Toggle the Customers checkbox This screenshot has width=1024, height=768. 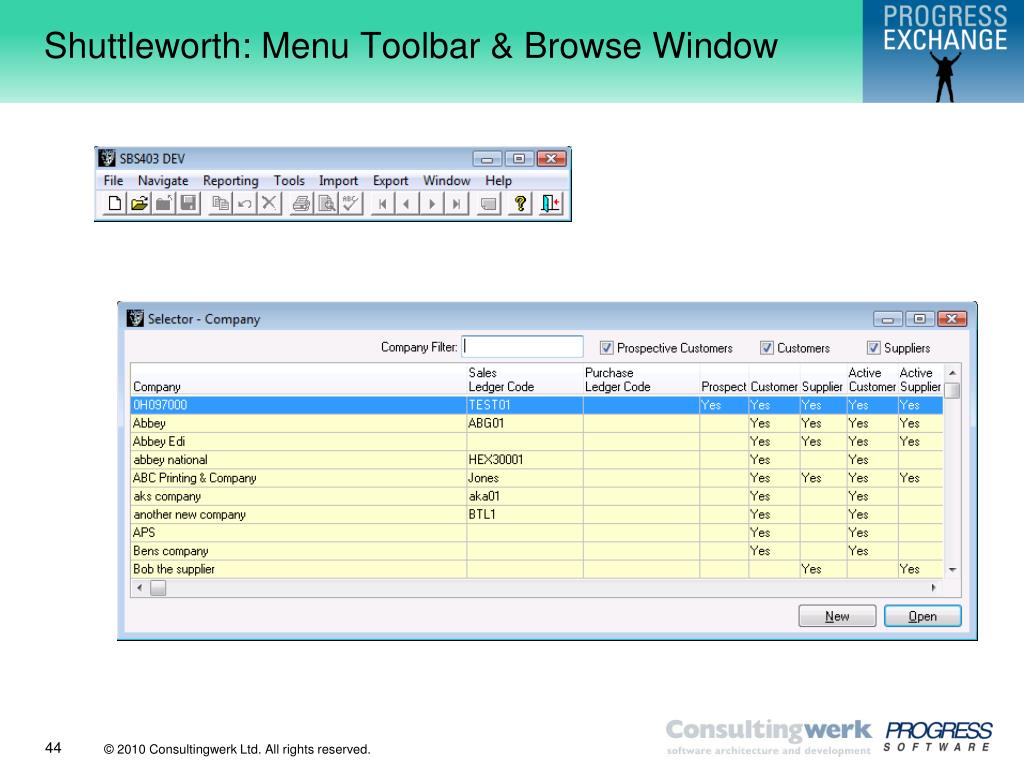[x=767, y=347]
